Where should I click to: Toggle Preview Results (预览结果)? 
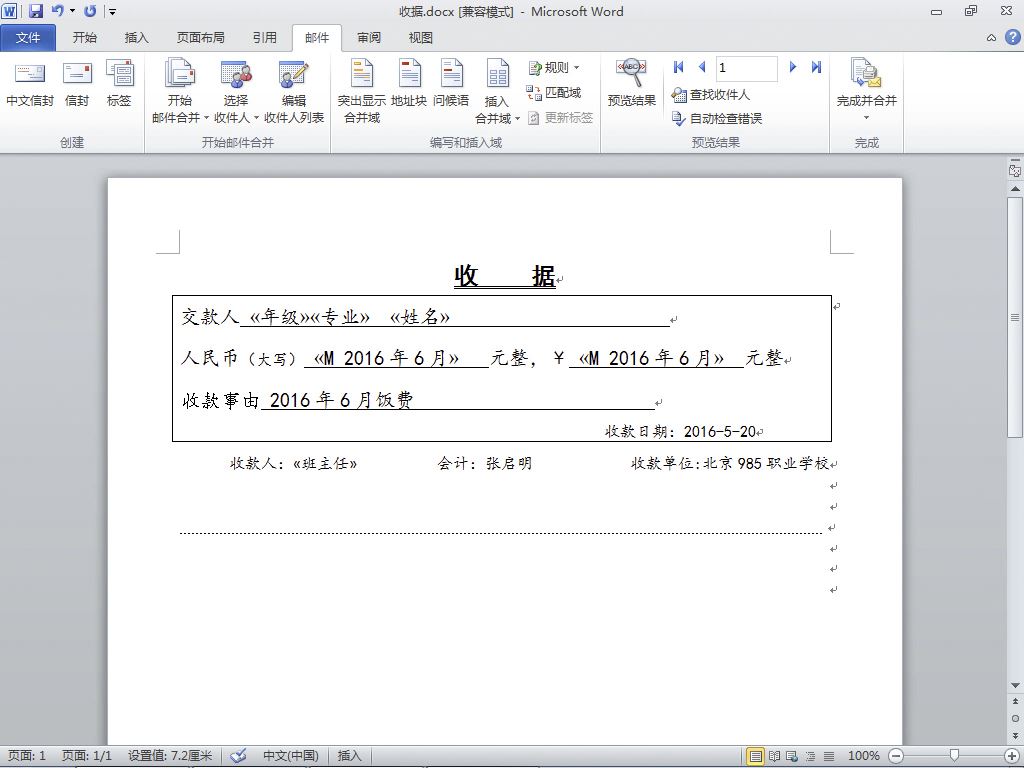632,83
